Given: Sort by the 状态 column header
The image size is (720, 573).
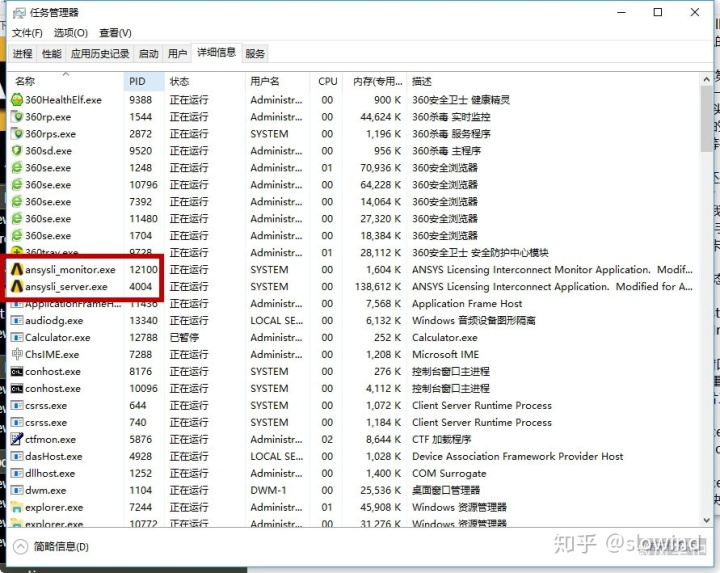Looking at the screenshot, I should pyautogui.click(x=205, y=81).
